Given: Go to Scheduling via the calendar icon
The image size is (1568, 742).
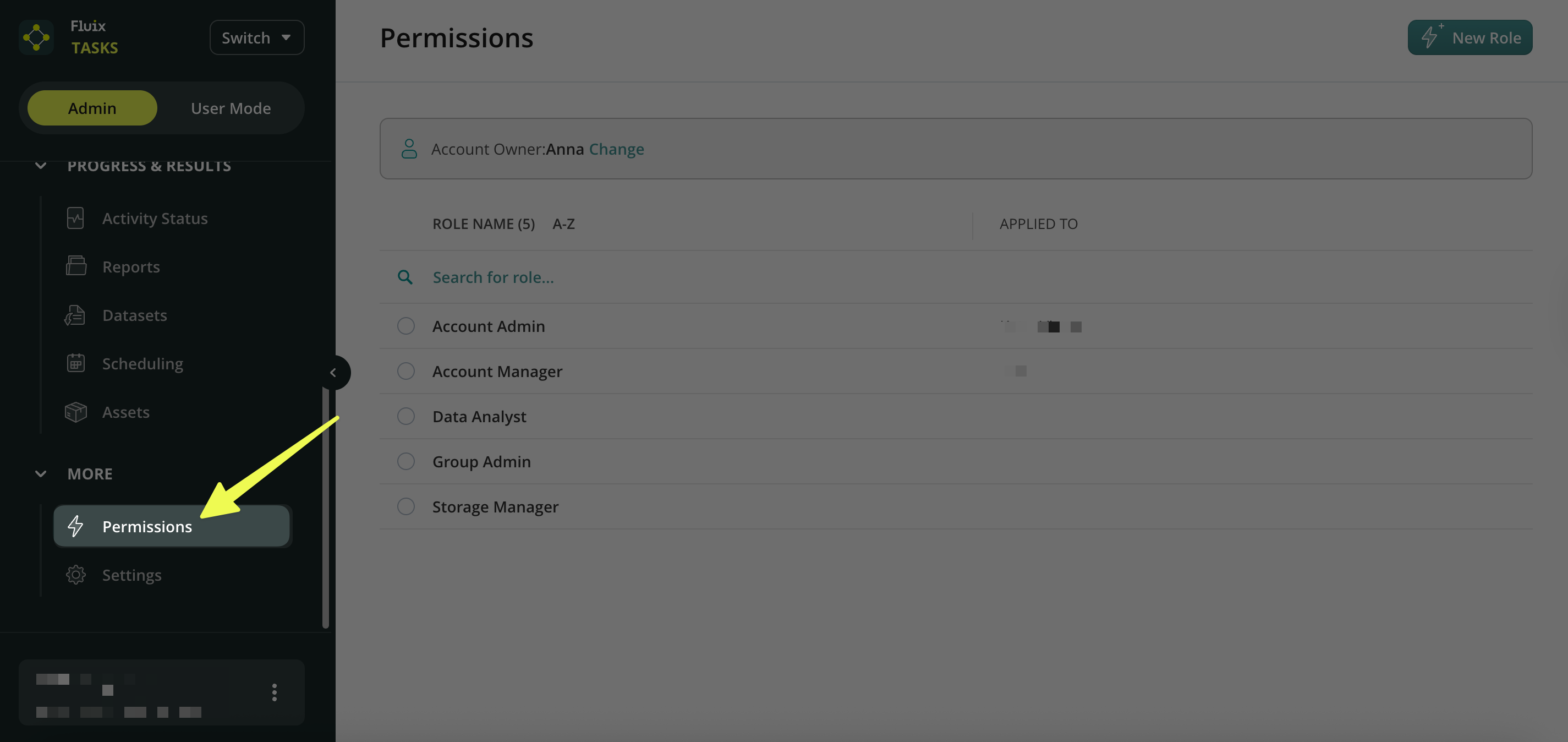Looking at the screenshot, I should pyautogui.click(x=75, y=363).
